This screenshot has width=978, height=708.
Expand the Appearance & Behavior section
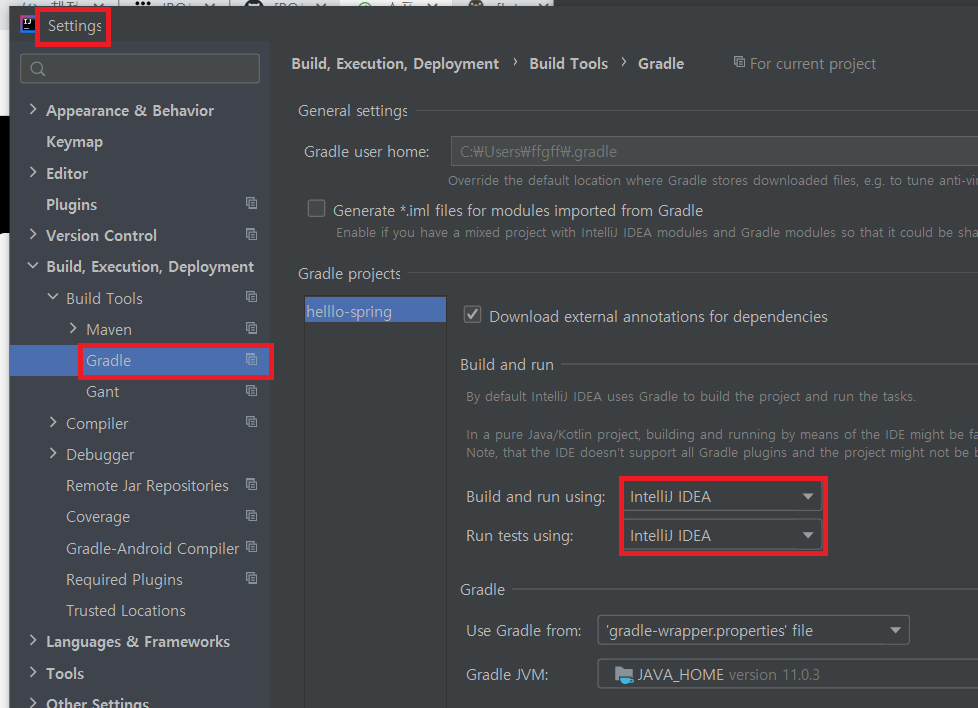coord(33,109)
